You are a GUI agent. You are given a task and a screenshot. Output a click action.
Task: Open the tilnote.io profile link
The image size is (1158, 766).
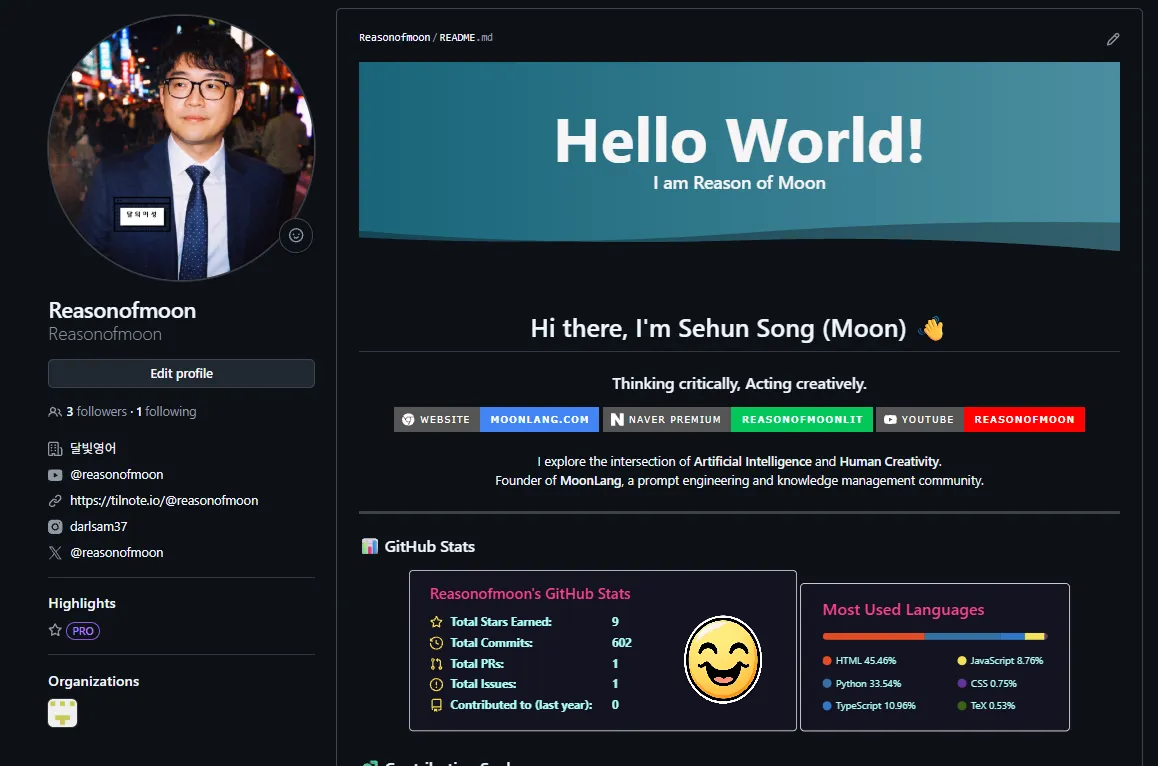[164, 501]
